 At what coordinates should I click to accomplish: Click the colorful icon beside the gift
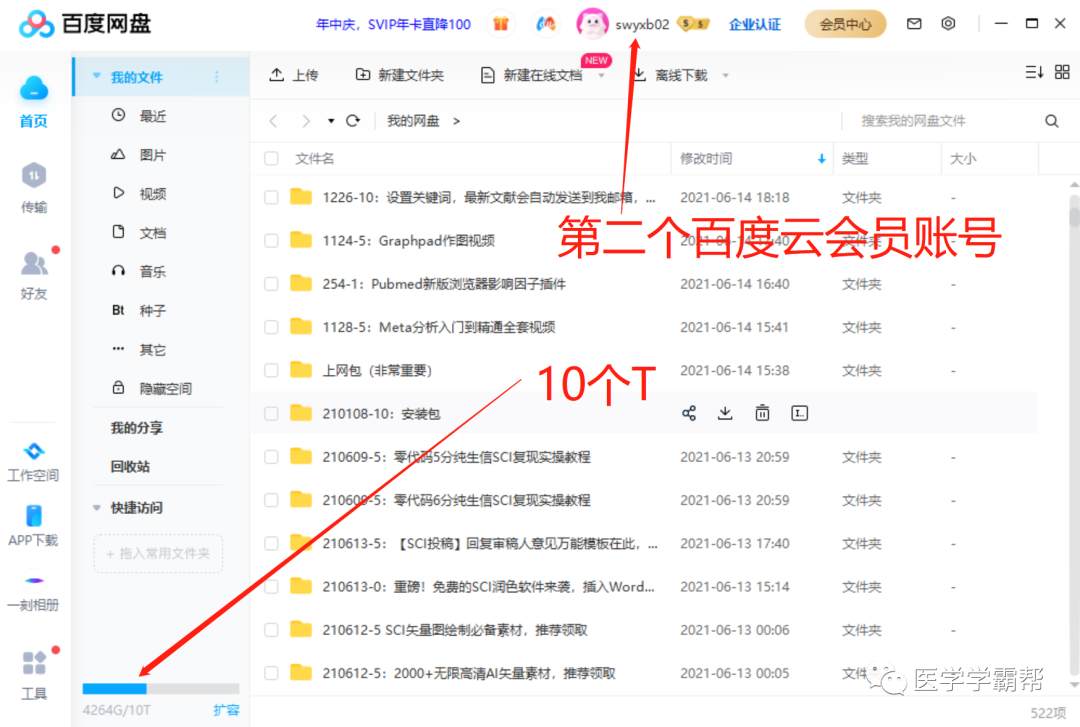[546, 24]
